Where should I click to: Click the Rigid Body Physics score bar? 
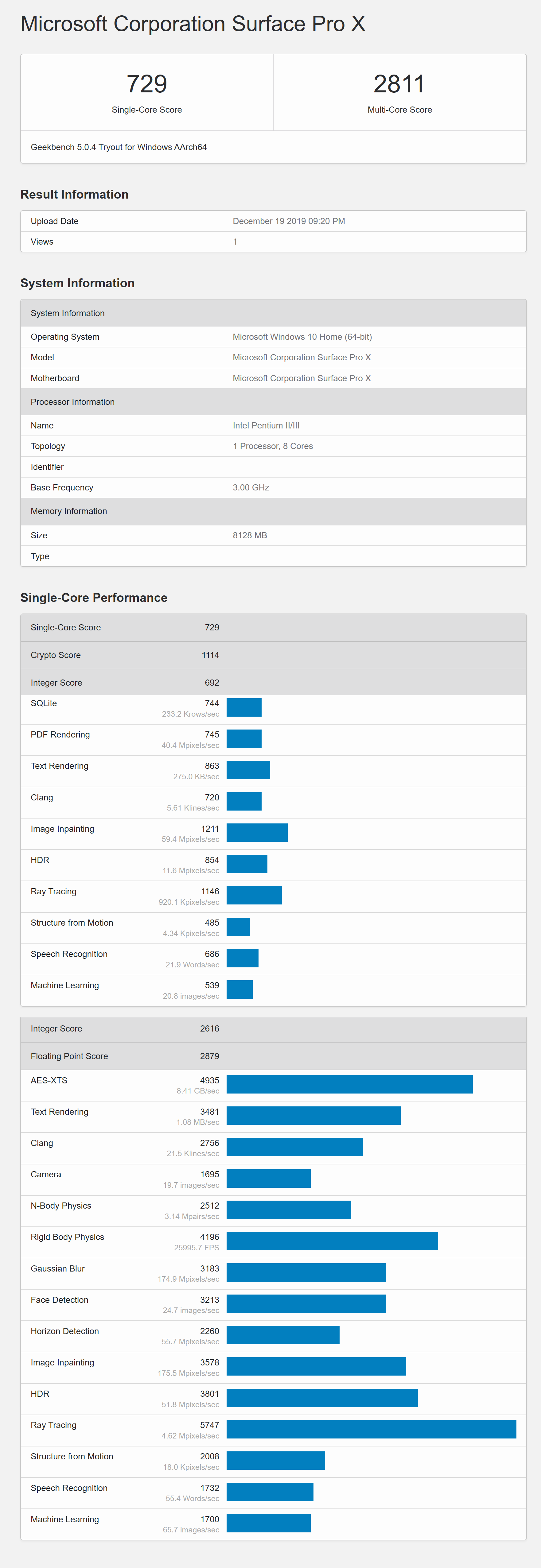332,1241
